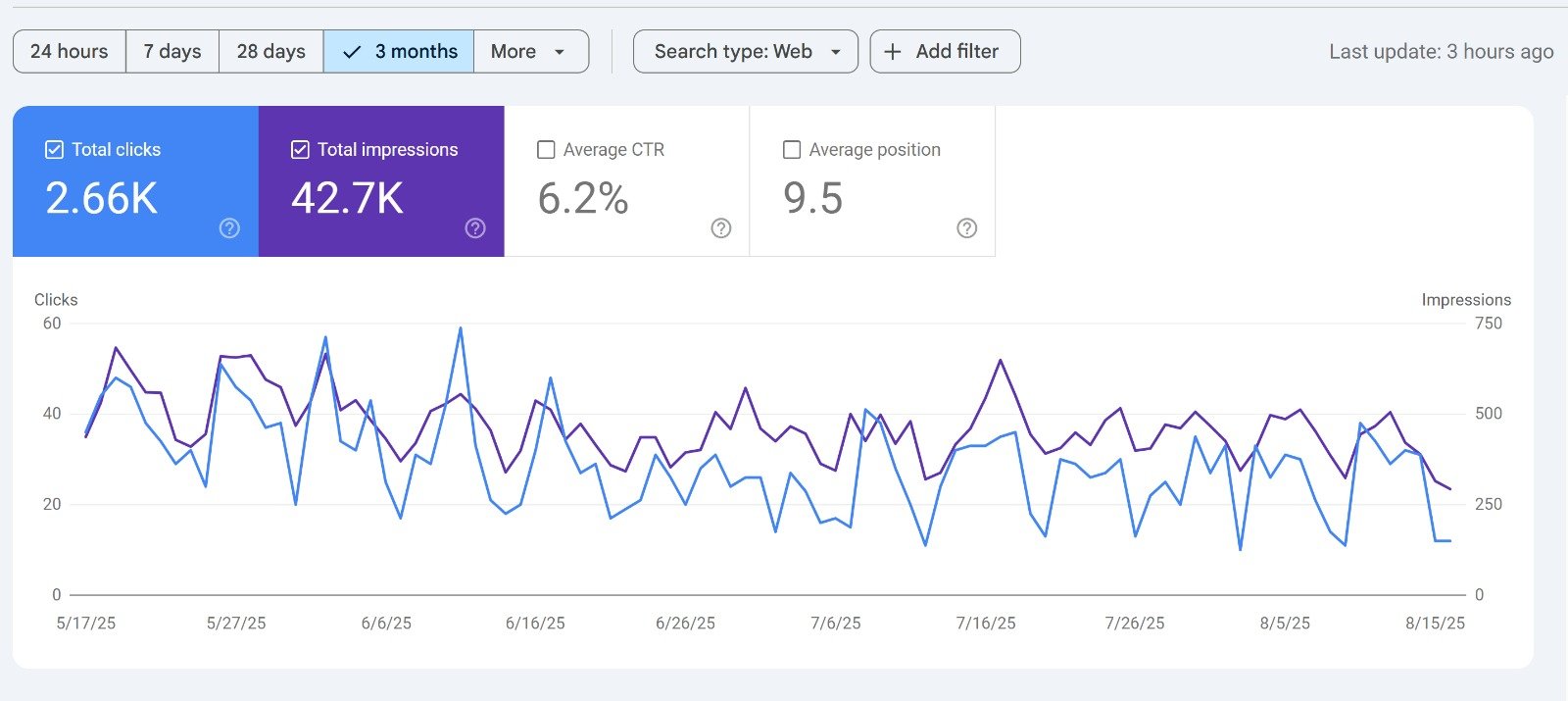Click the clicks peak point on the chart

[461, 328]
